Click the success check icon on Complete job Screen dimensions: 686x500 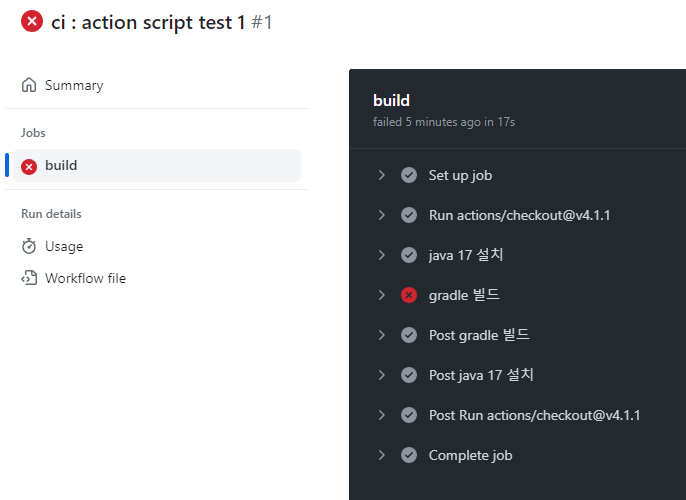(409, 455)
